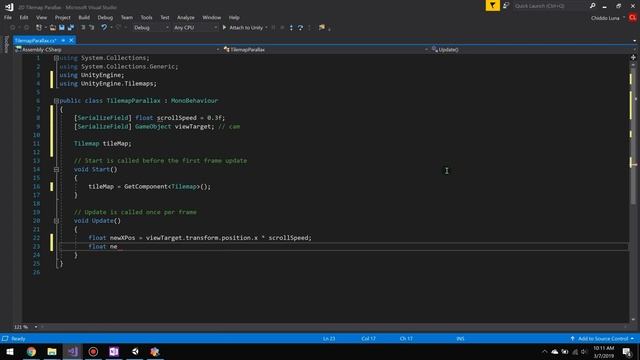Open the Project menu

62,18
